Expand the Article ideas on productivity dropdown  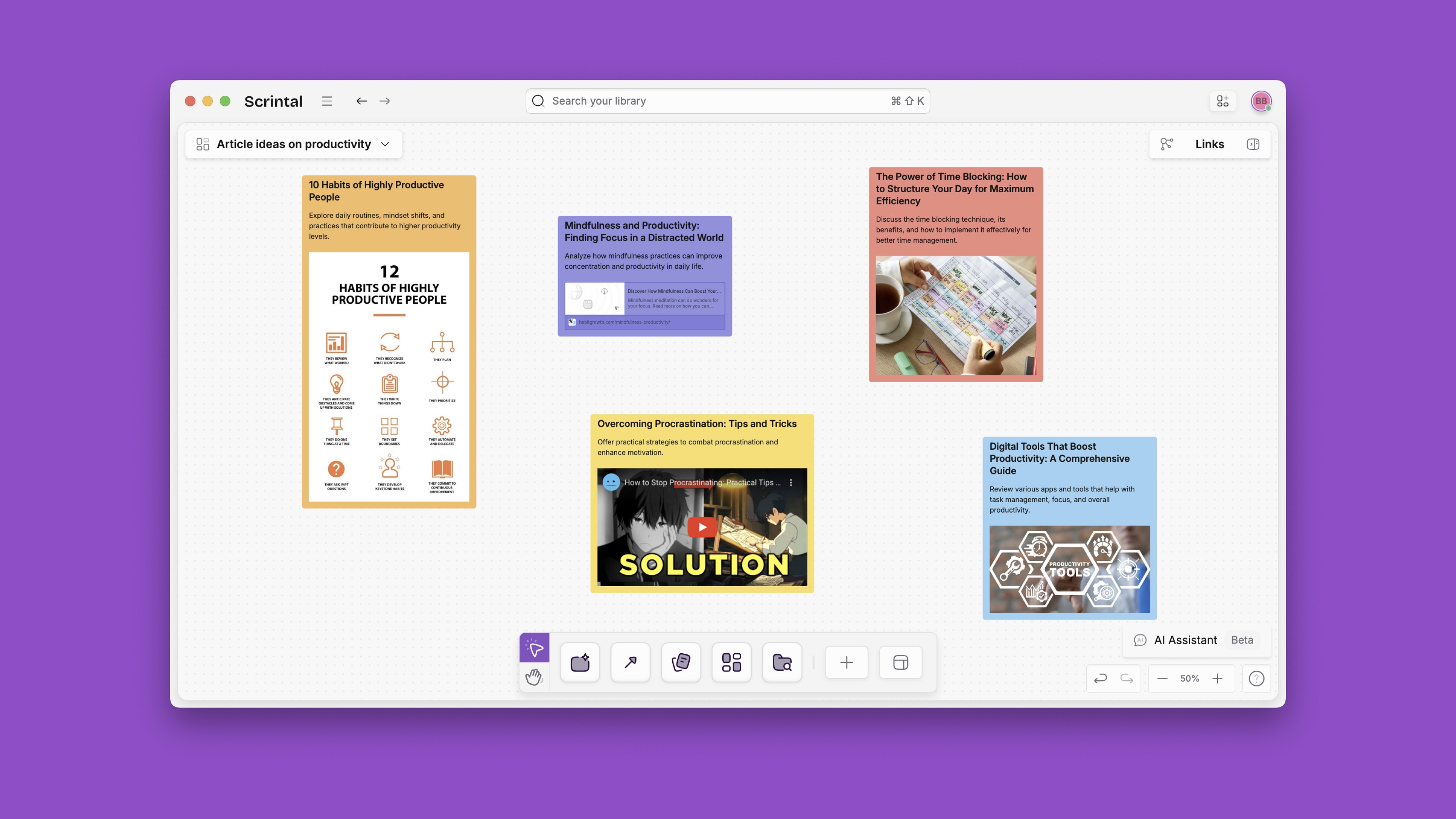click(x=385, y=144)
